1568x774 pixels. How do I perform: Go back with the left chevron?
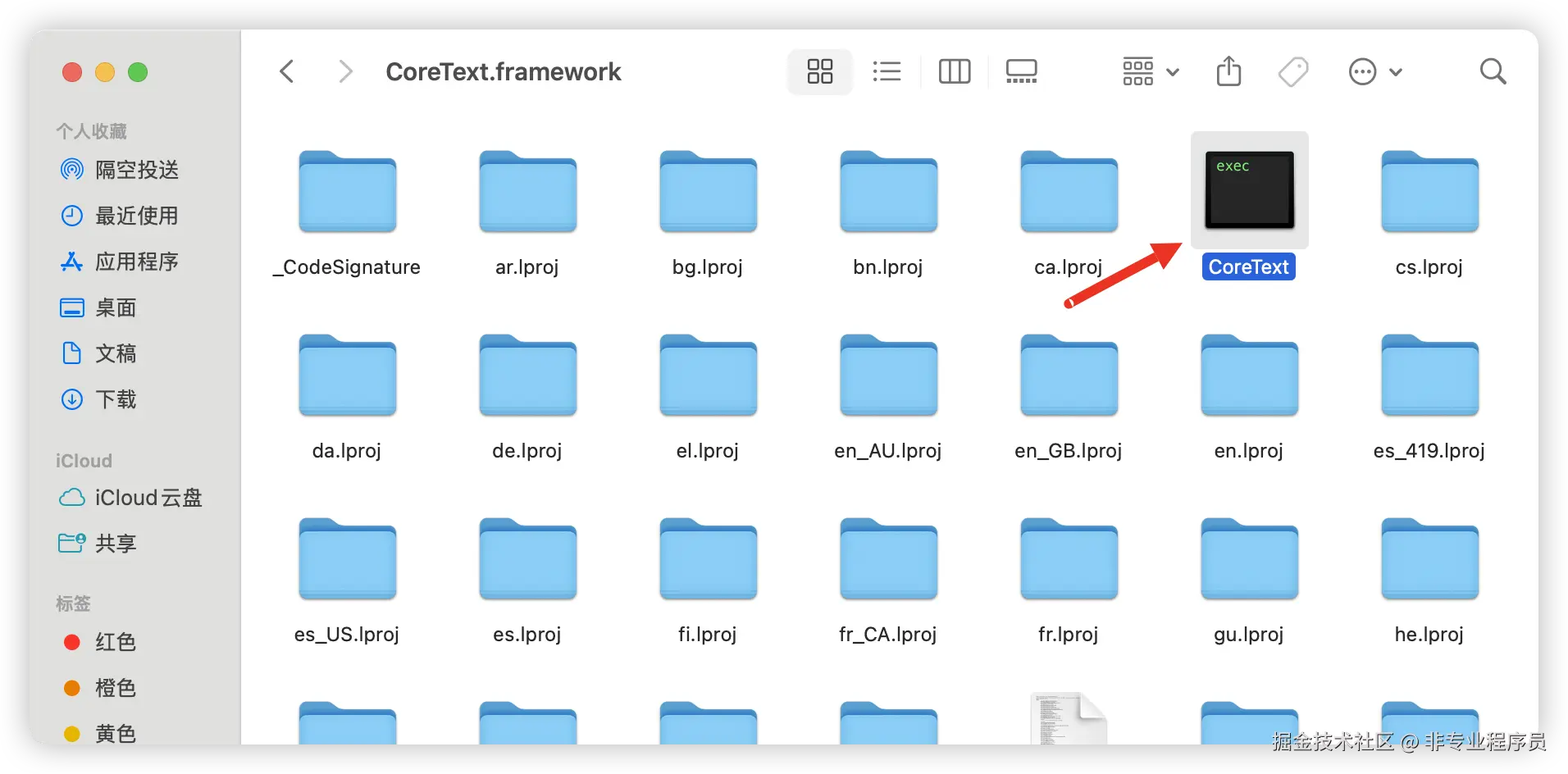point(287,71)
